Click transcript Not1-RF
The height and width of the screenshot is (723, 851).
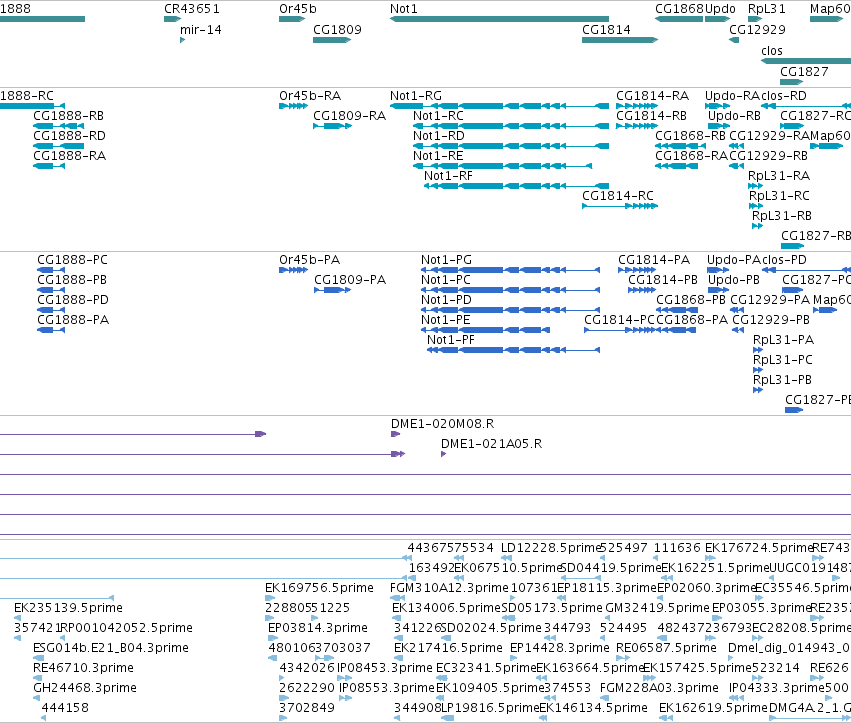tap(516, 186)
